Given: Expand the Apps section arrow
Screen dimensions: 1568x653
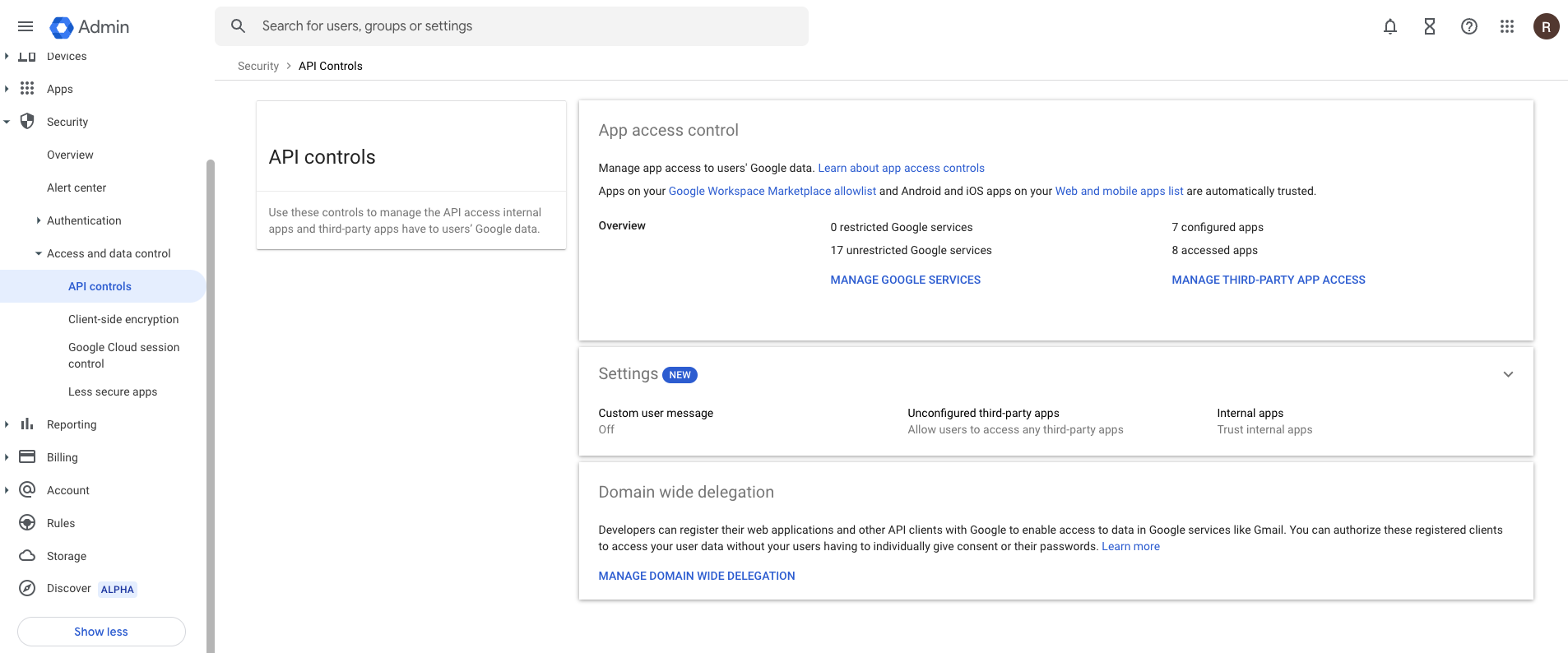Looking at the screenshot, I should 7,89.
